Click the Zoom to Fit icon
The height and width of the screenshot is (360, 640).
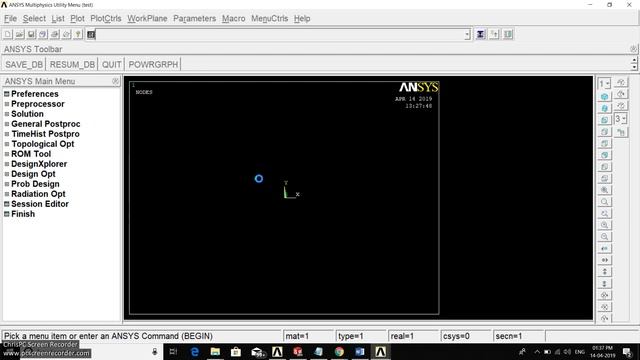pos(604,190)
